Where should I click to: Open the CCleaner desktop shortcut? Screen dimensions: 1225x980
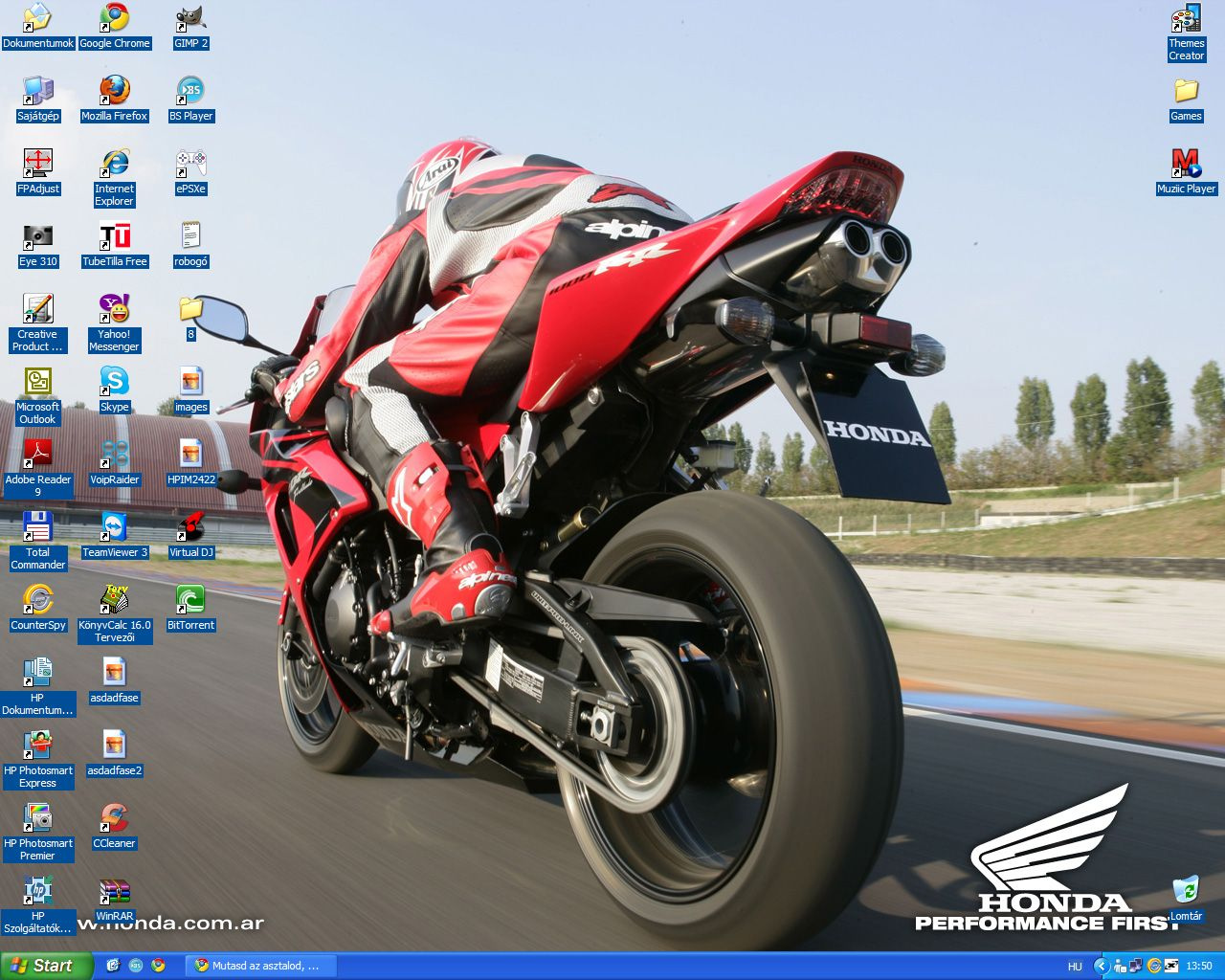(114, 827)
